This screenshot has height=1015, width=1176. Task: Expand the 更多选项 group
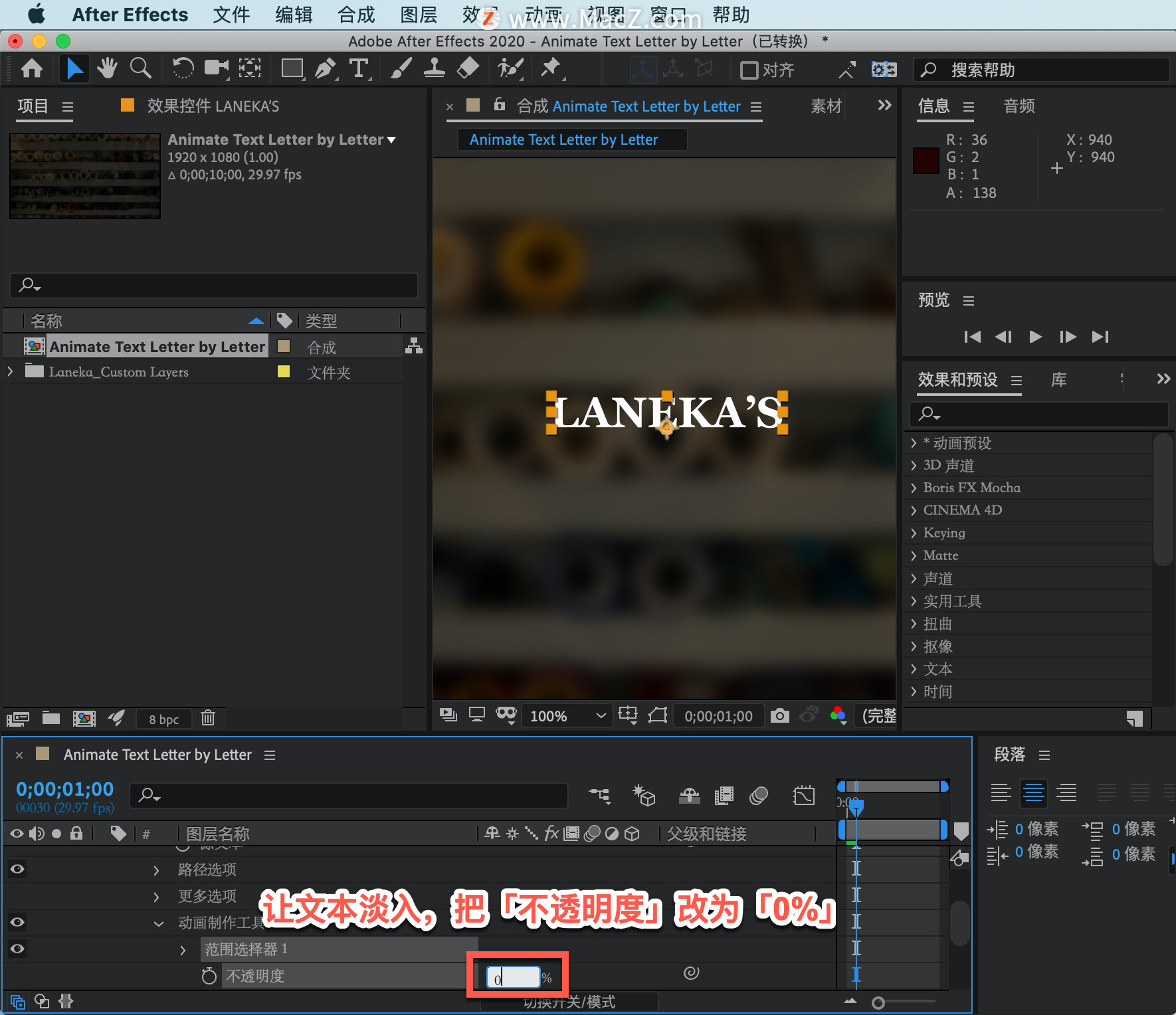[156, 897]
